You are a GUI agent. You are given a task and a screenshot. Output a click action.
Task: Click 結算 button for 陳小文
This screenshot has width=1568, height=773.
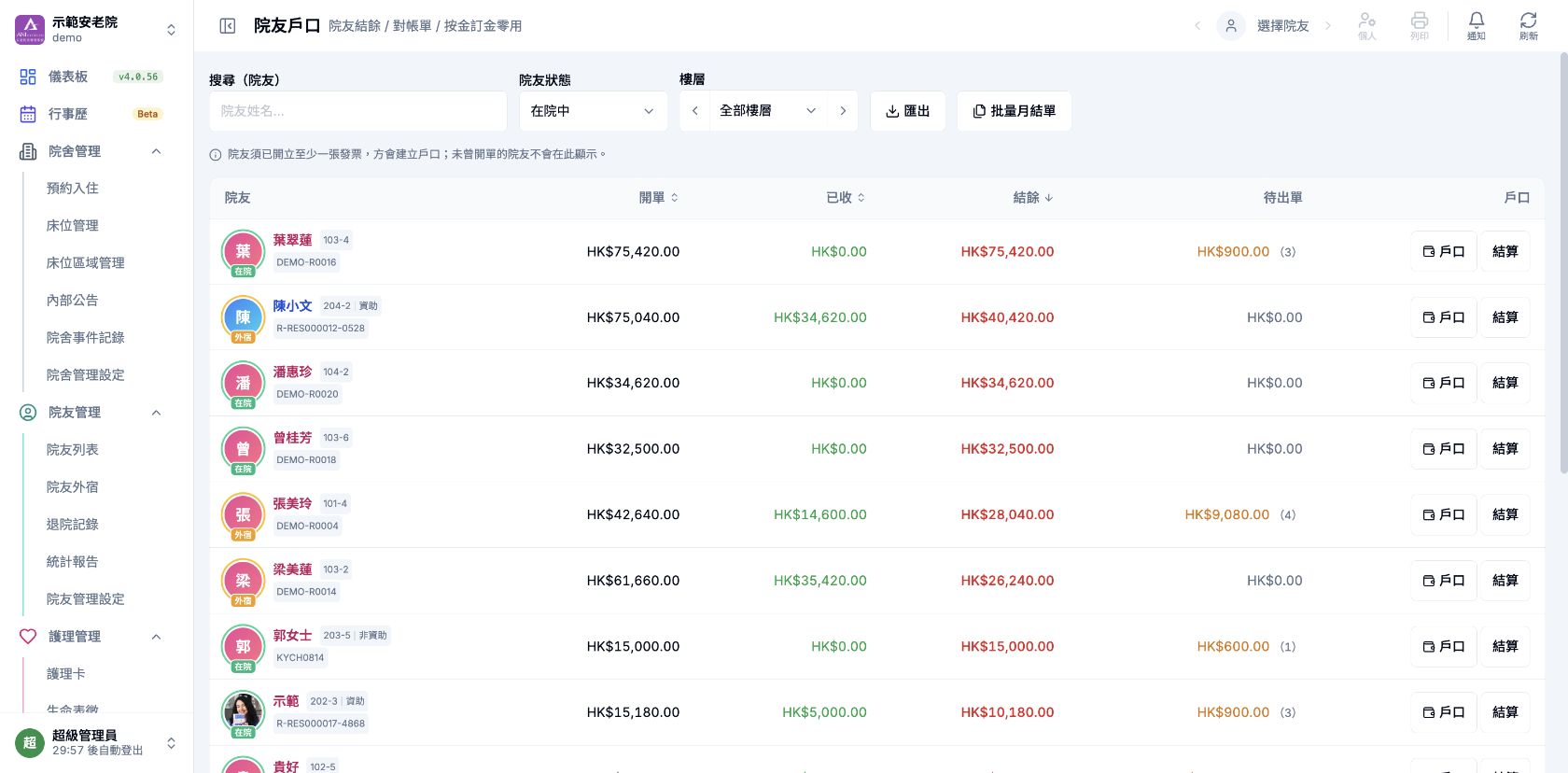tap(1505, 317)
